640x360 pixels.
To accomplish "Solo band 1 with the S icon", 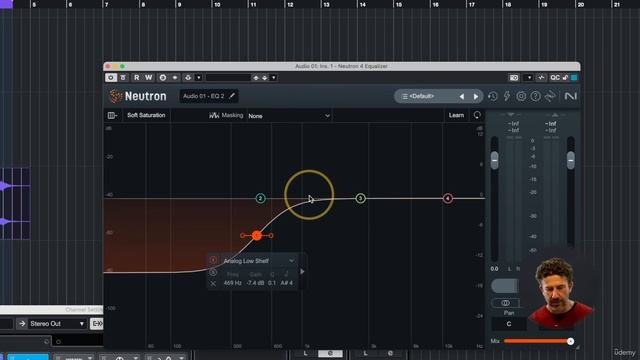I will 213,272.
